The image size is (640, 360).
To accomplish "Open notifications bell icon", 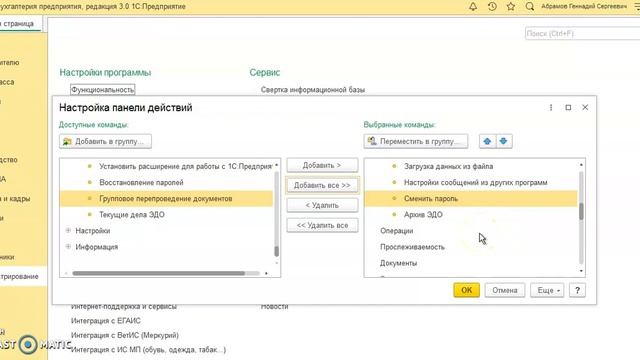I will click(x=473, y=6).
